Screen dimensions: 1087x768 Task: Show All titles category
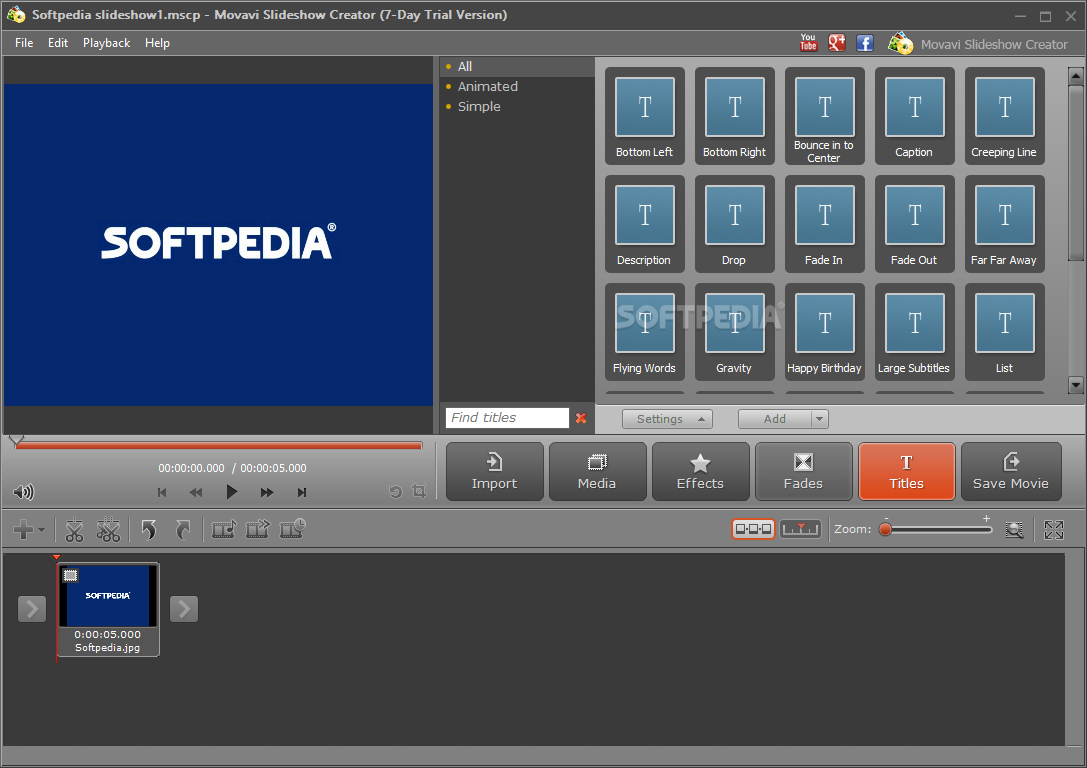pyautogui.click(x=517, y=67)
